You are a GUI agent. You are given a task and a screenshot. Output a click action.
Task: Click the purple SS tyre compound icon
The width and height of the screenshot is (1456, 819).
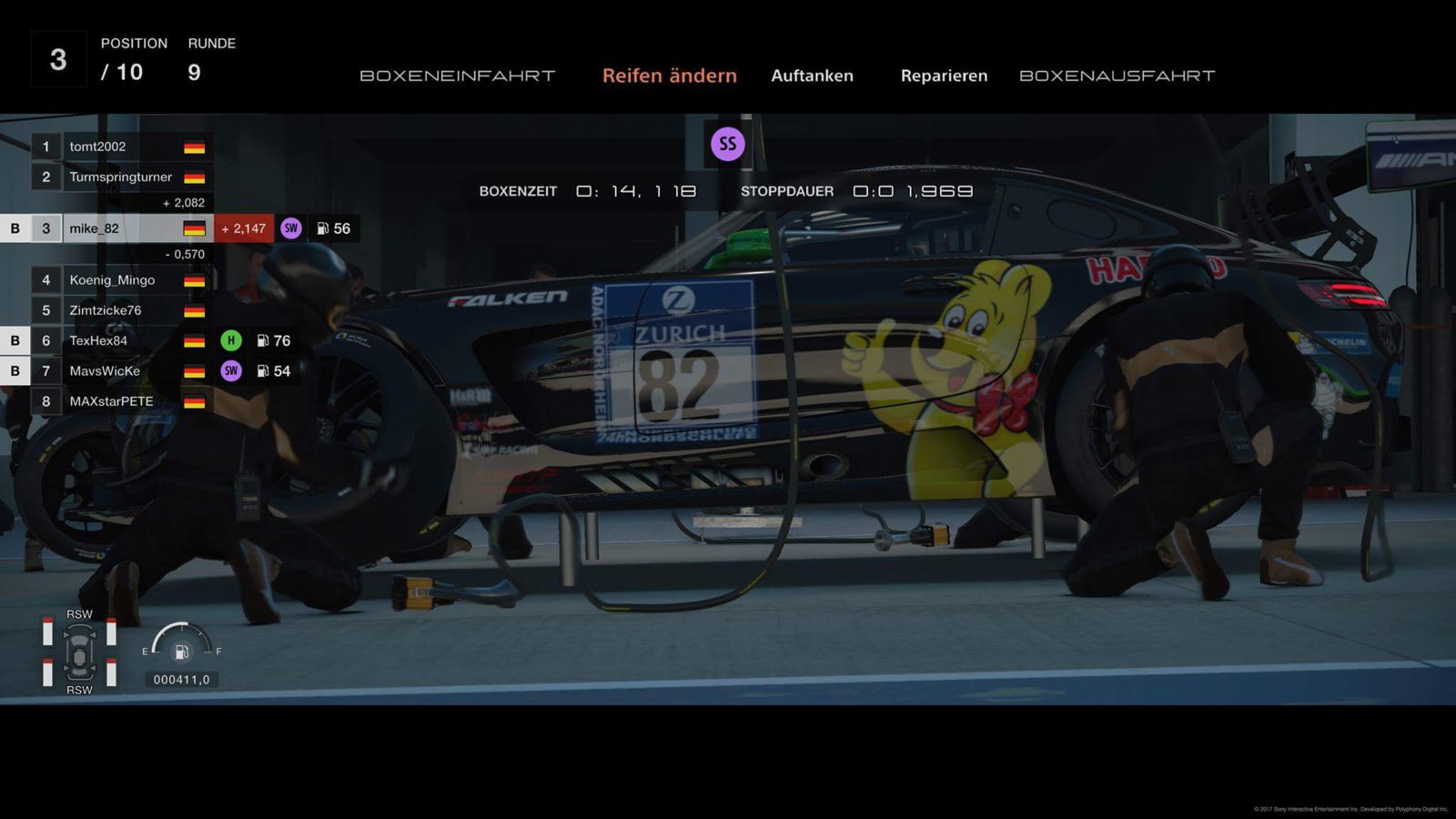[x=727, y=144]
